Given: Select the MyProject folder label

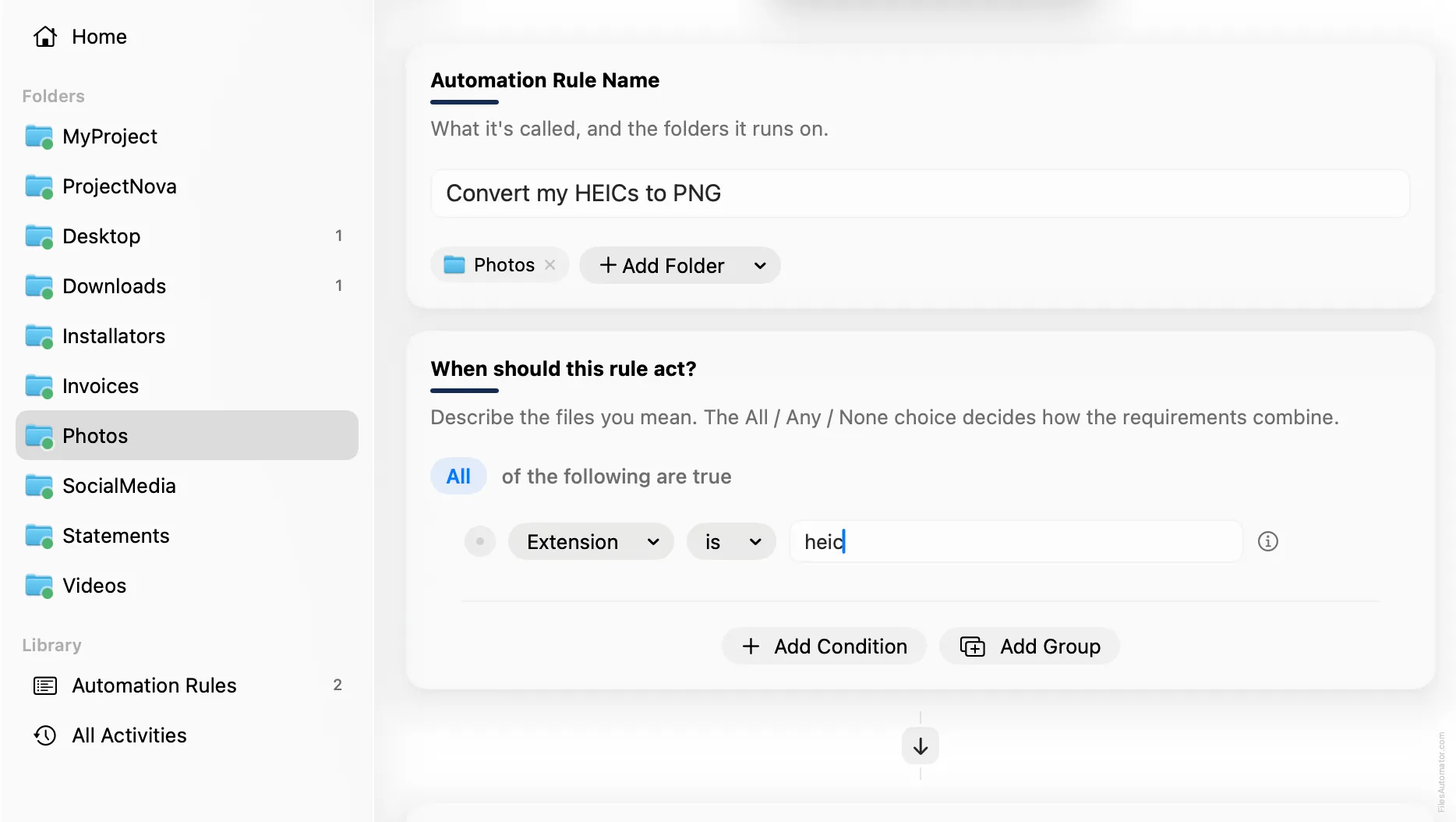Looking at the screenshot, I should click(110, 136).
